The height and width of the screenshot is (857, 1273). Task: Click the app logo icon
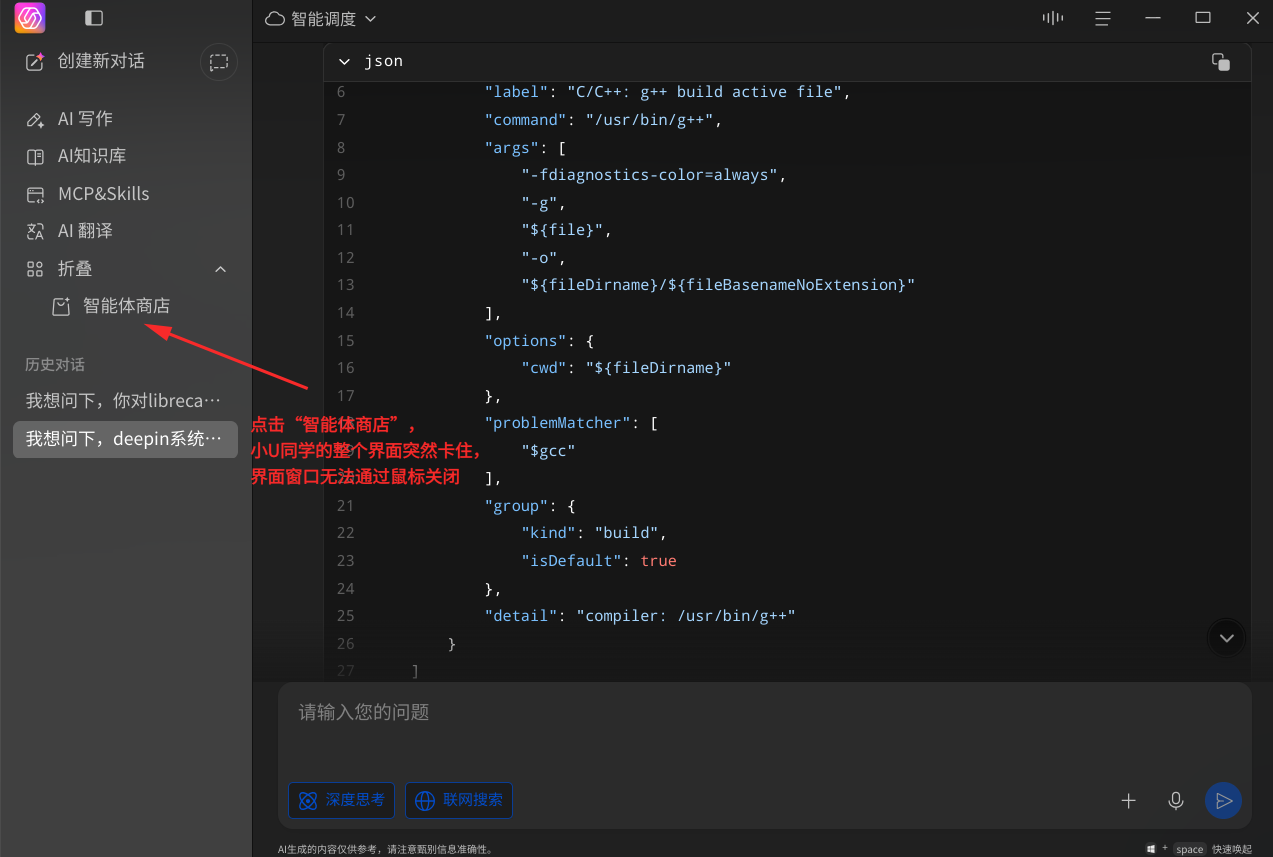[30, 18]
